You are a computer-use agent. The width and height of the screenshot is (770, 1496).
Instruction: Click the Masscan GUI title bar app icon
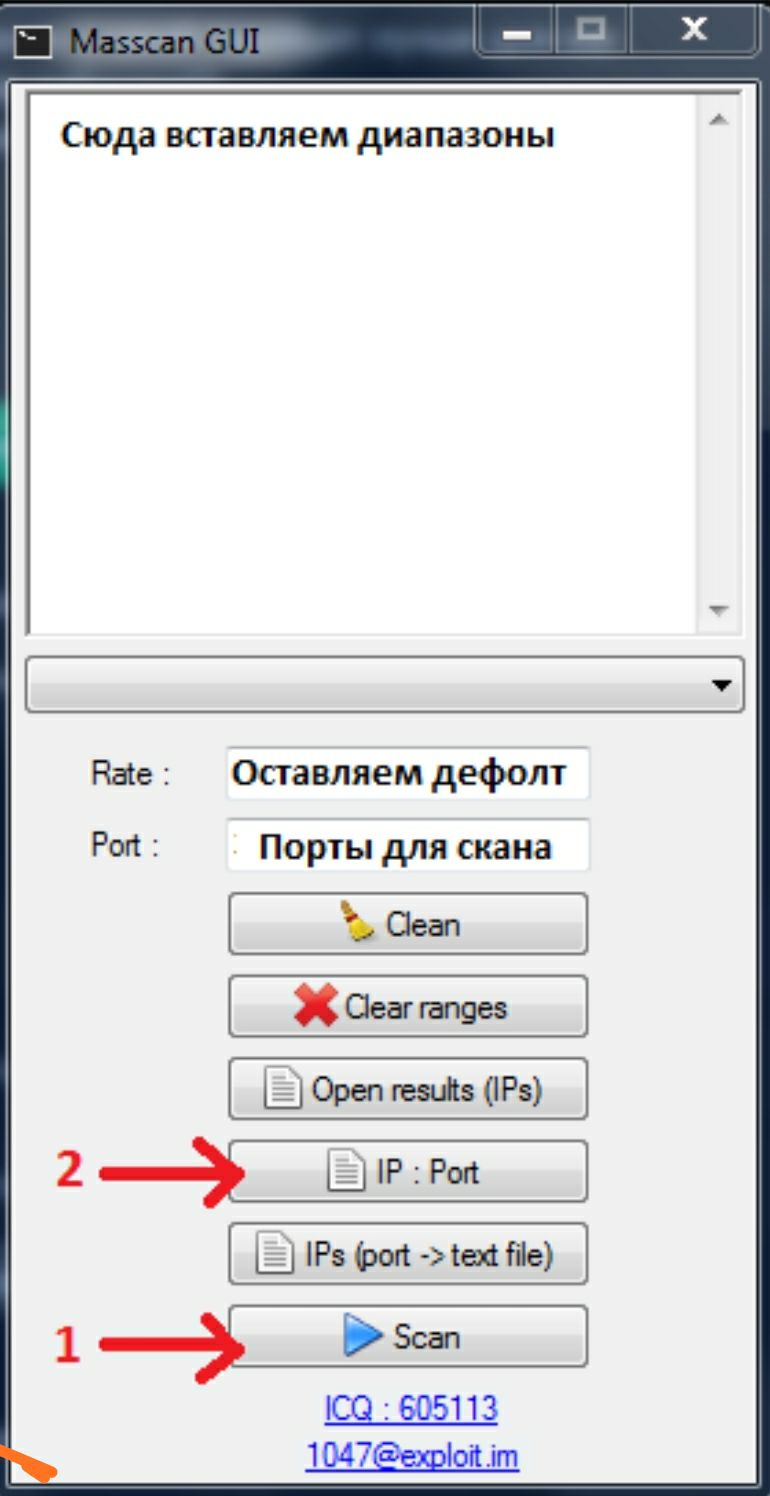(x=33, y=42)
